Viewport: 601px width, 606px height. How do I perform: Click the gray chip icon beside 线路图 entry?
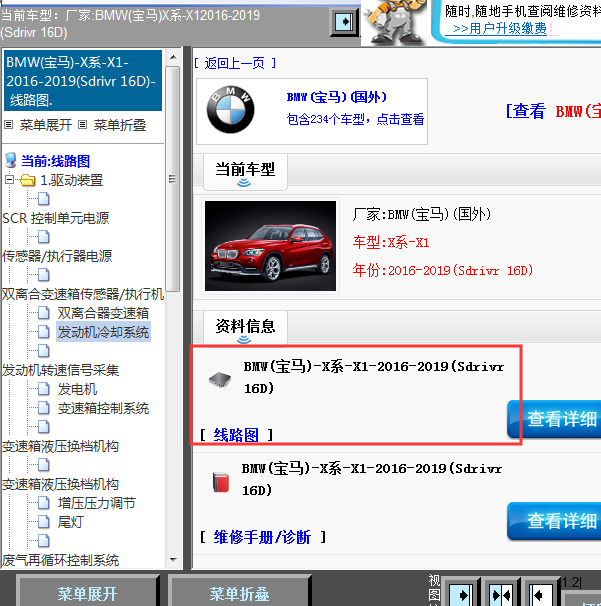[220, 379]
